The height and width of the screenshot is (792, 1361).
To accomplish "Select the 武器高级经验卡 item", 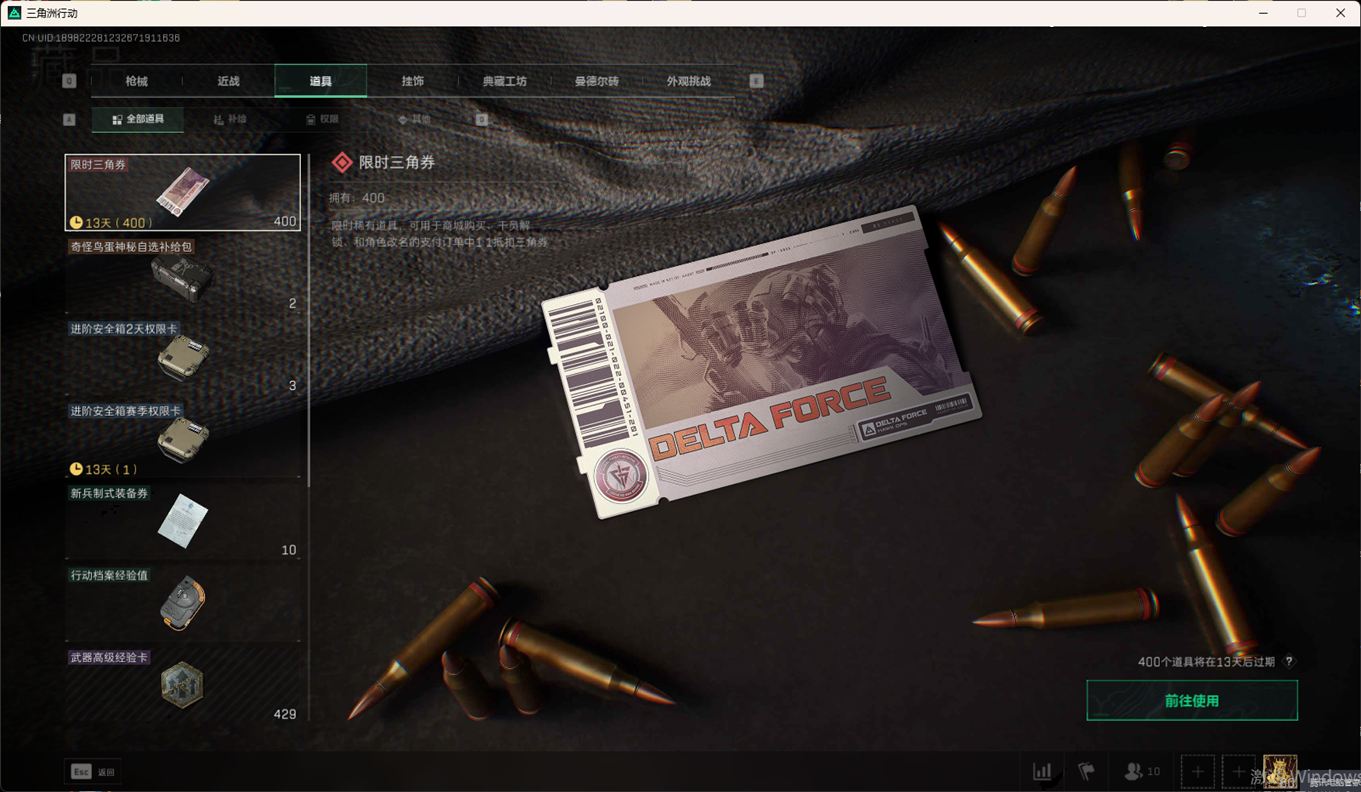I will (183, 685).
